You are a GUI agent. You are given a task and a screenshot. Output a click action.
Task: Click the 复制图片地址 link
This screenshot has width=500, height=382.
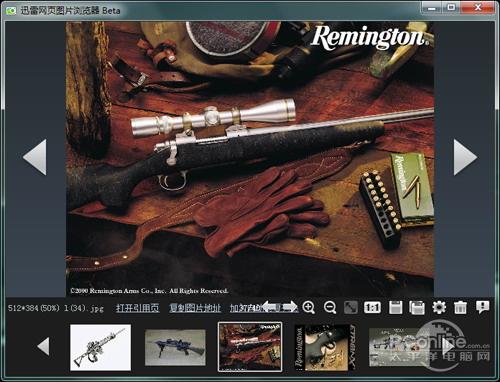[x=195, y=308]
